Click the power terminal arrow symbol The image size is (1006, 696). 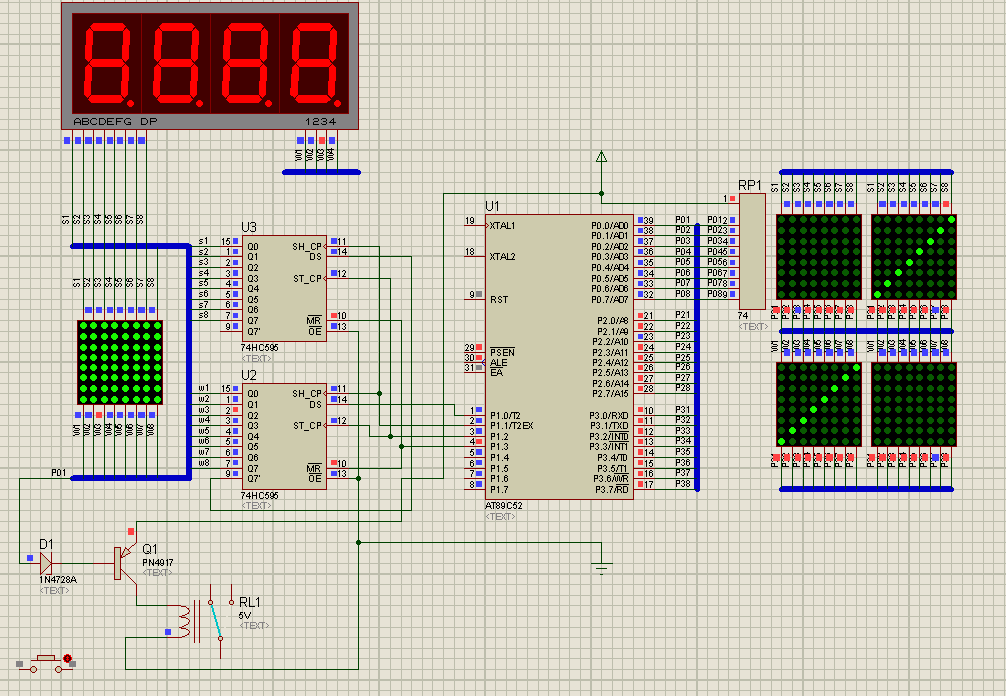tap(601, 157)
